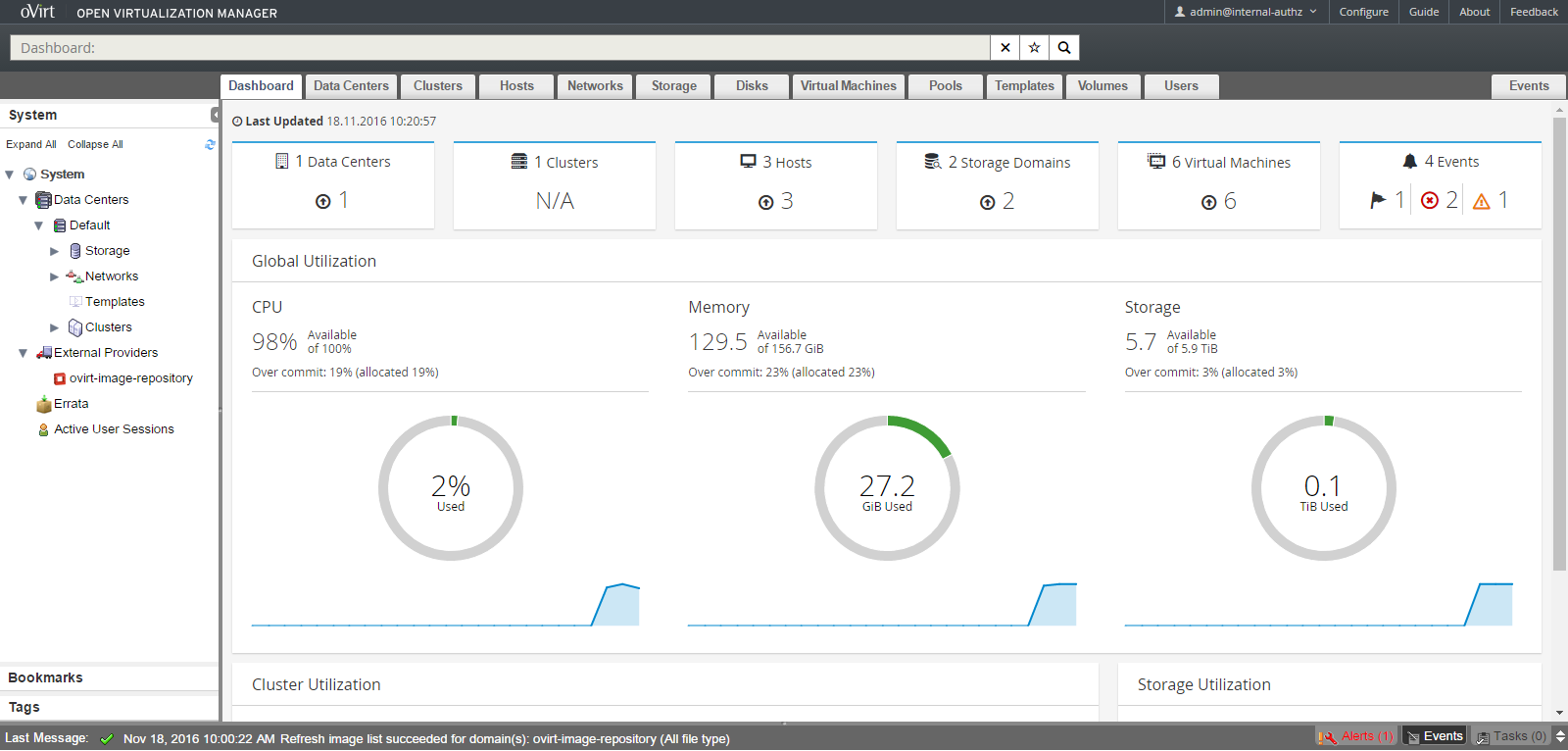
Task: Switch to the Virtual Machines tab
Action: 848,86
